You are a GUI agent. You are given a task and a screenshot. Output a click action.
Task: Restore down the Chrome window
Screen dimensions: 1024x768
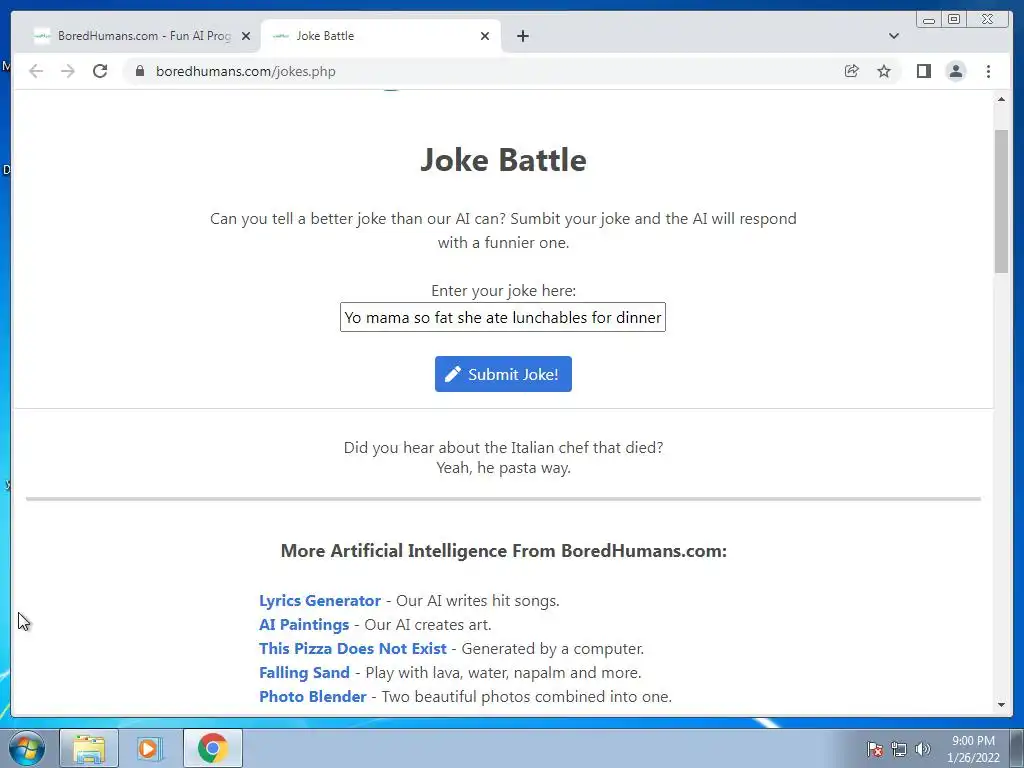pyautogui.click(x=954, y=20)
